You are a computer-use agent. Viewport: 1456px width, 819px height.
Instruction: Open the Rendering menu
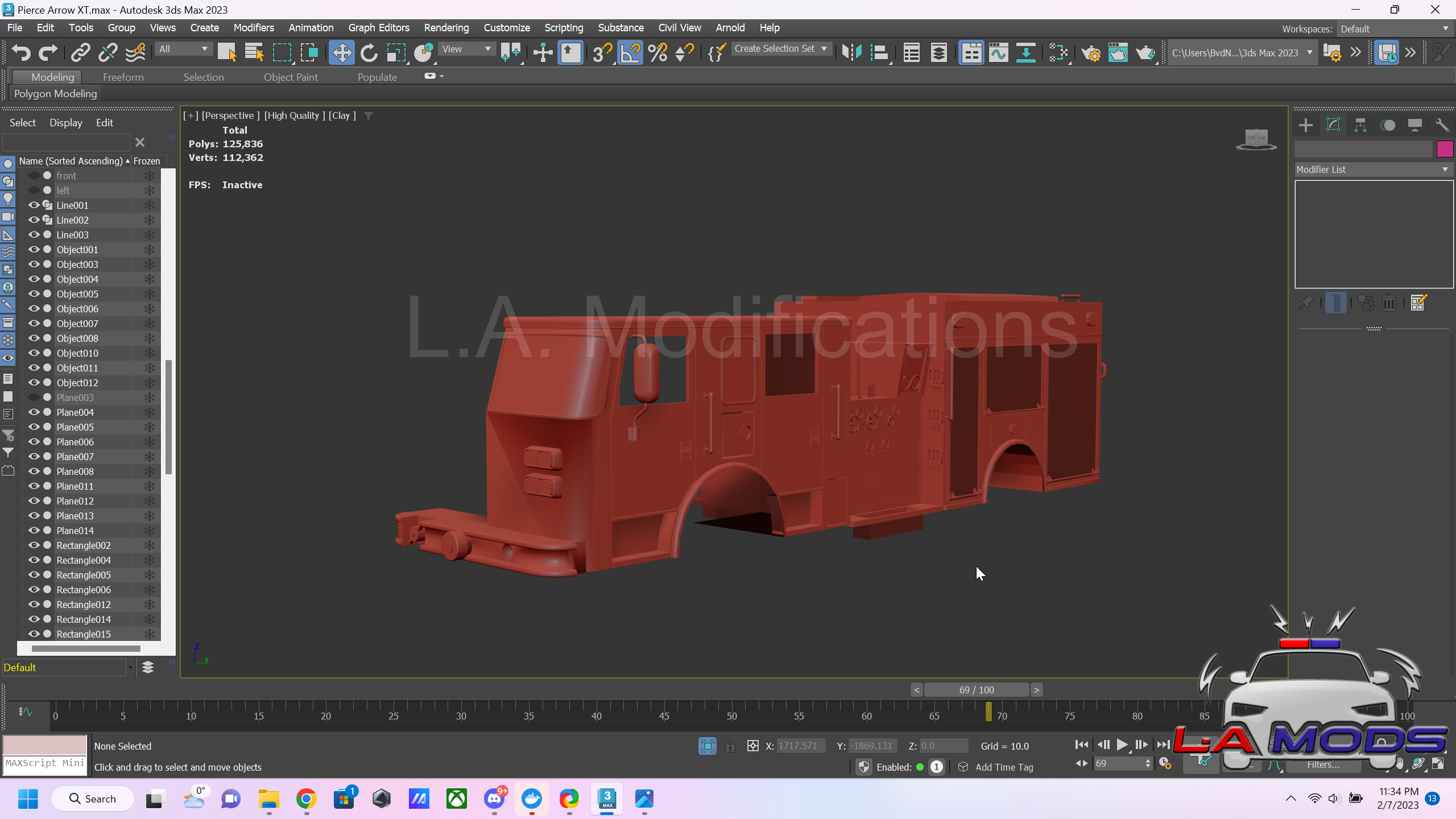point(446,27)
